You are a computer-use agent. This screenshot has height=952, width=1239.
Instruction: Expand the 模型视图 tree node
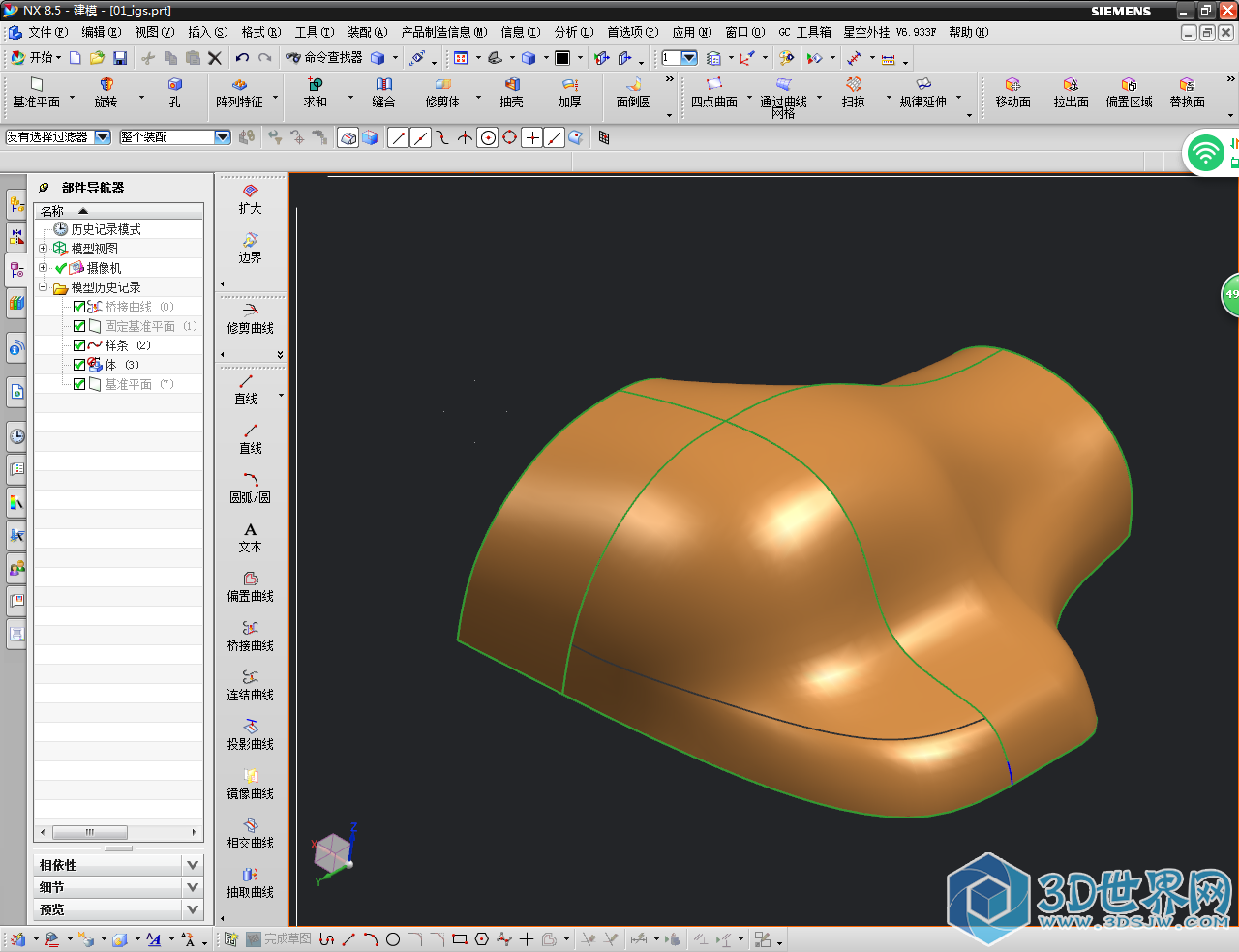(x=43, y=249)
